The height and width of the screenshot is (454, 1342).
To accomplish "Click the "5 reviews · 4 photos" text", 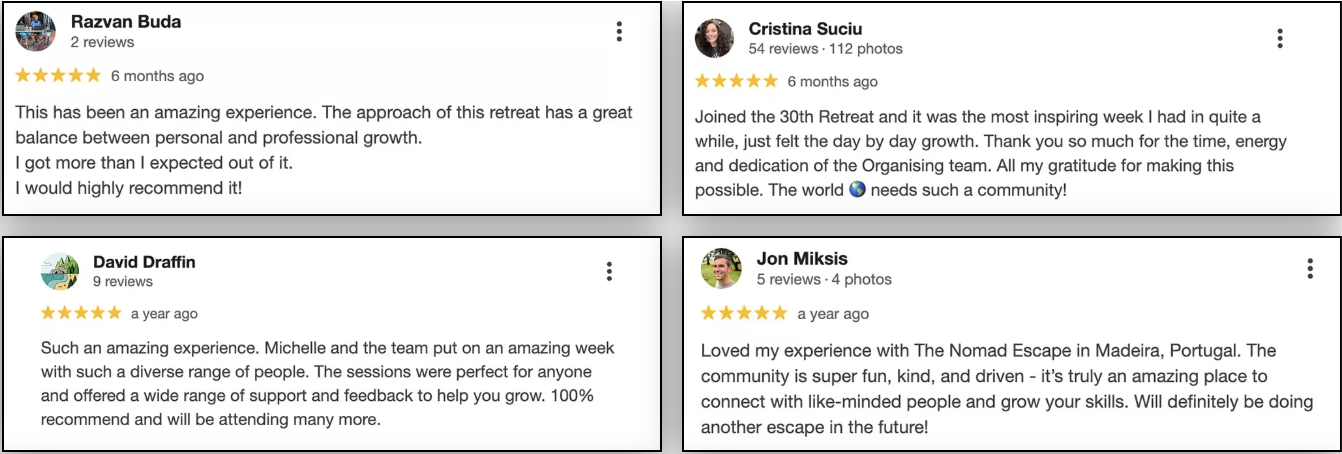I will [824, 280].
